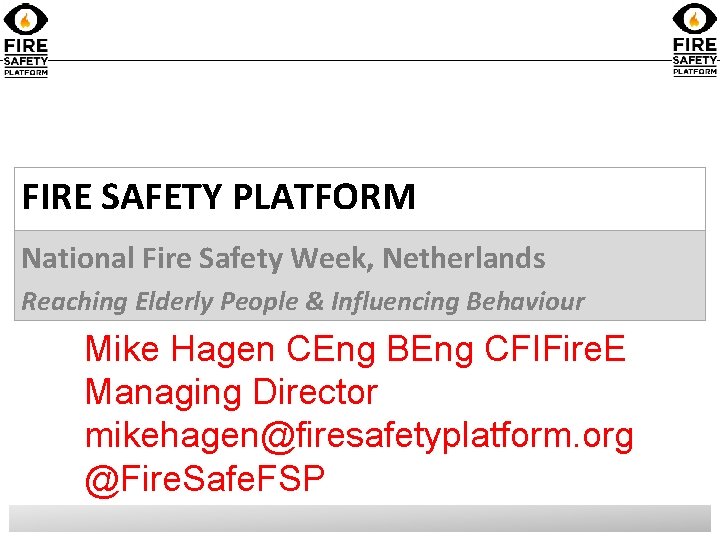The image size is (720, 540).
Task: Click the top-right Fire Safety Platform logo
Action: coord(694,40)
